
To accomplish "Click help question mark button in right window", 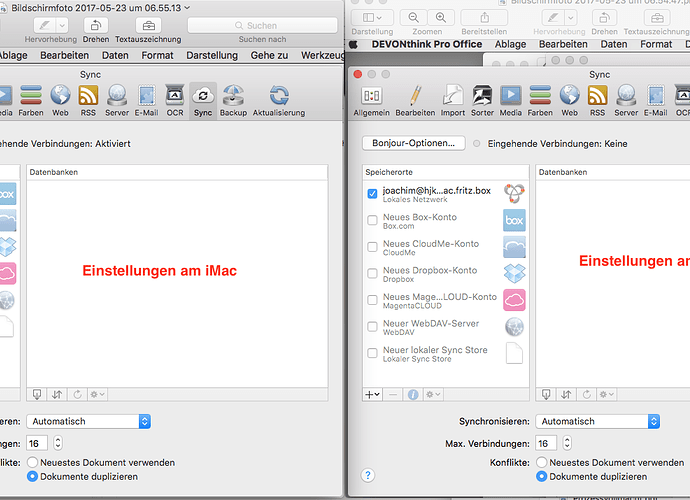I will click(368, 475).
